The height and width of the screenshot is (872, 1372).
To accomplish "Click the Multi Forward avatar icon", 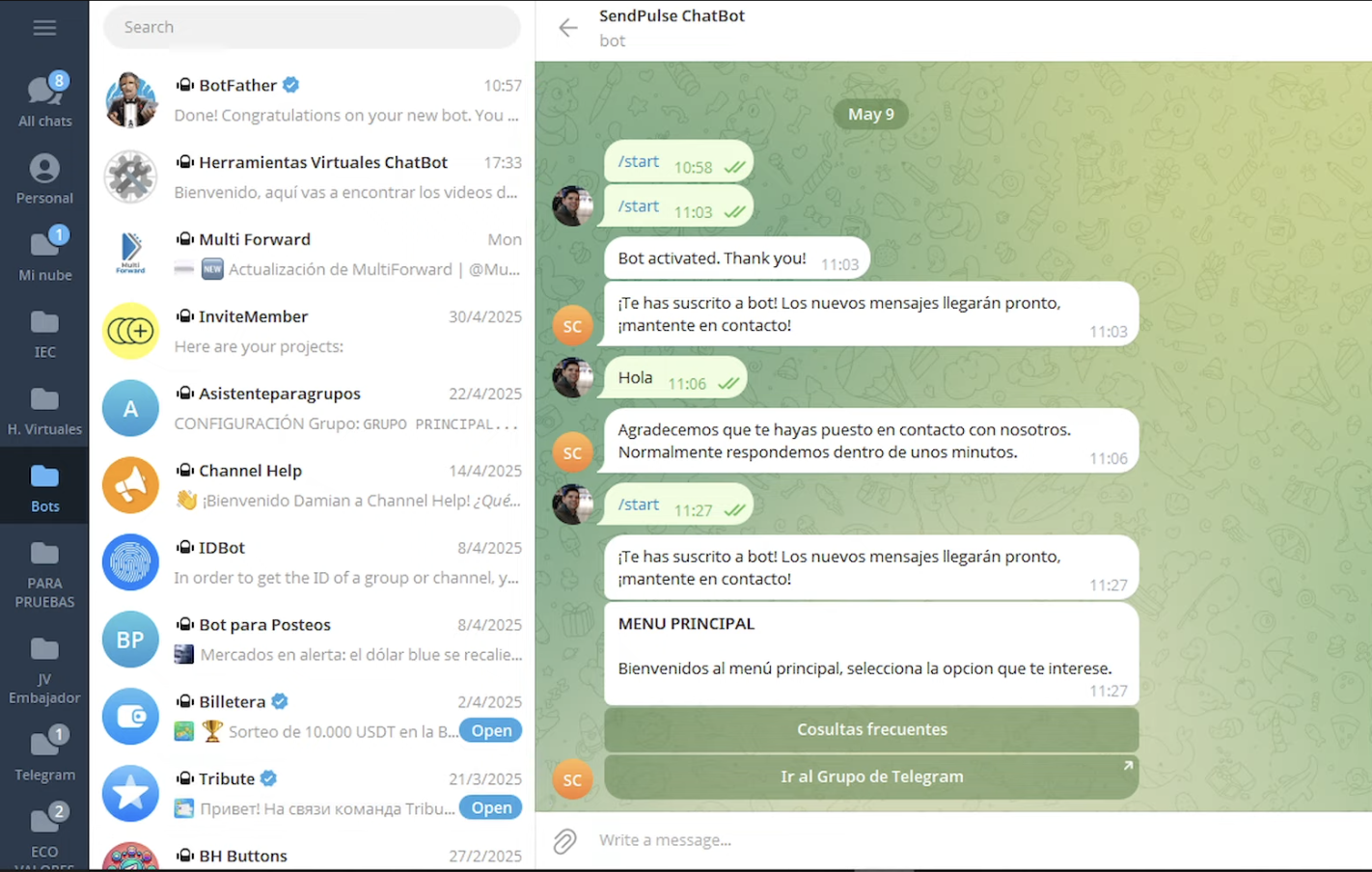I will pyautogui.click(x=131, y=254).
